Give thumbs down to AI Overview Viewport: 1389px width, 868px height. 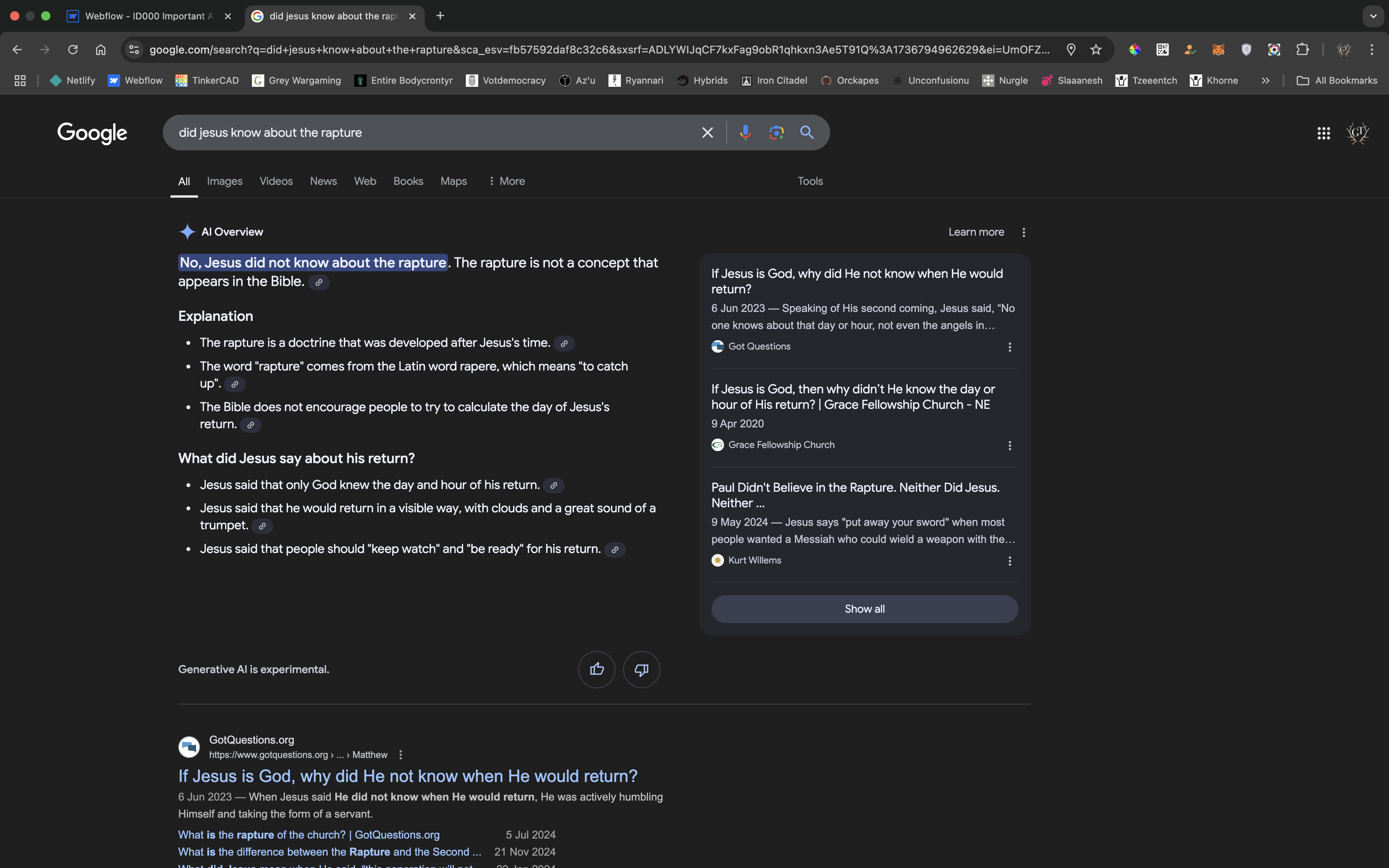[x=641, y=669]
